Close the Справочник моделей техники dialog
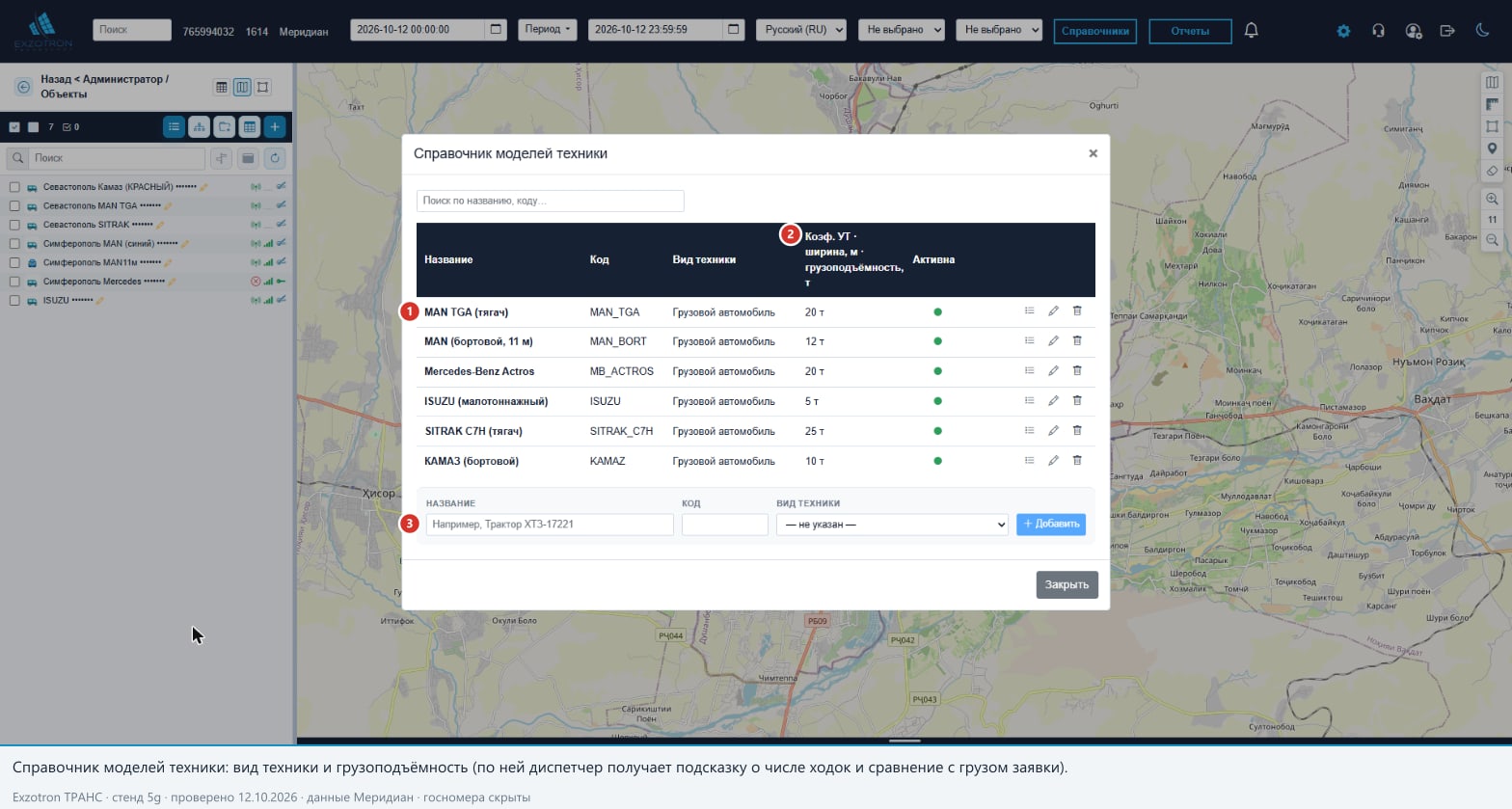This screenshot has height=809, width=1512. tap(1093, 153)
